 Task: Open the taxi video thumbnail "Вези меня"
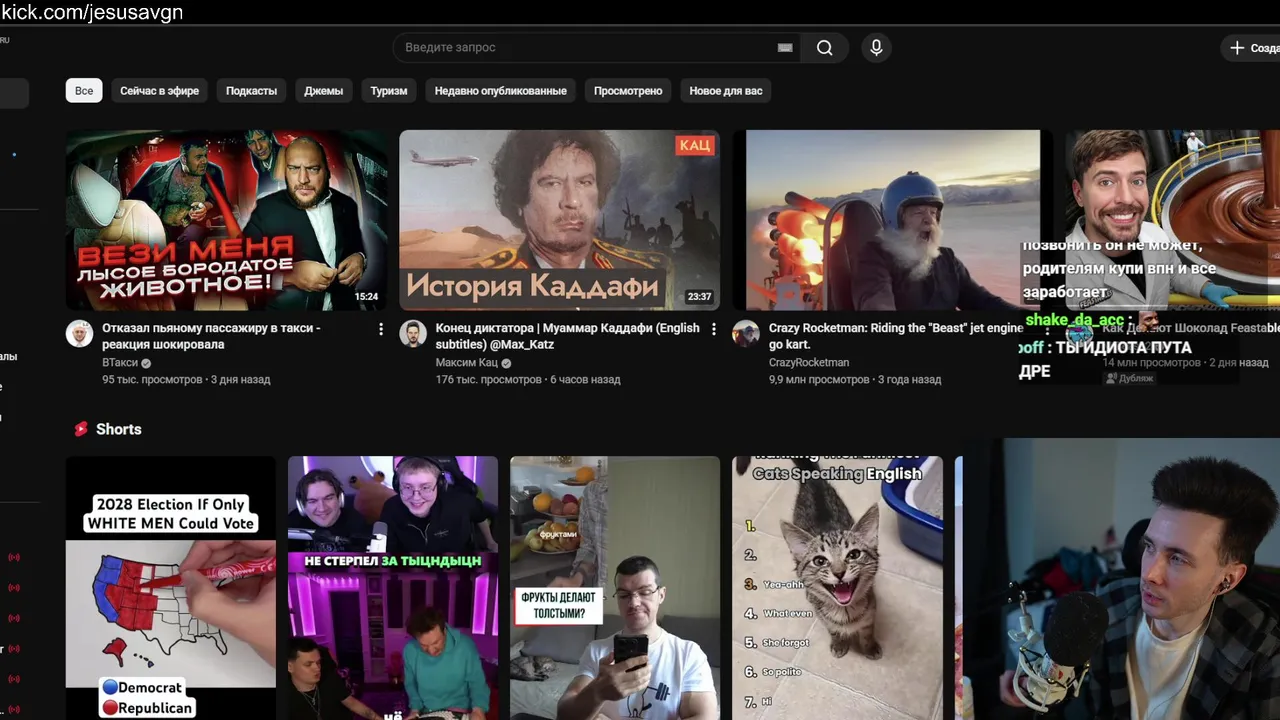pyautogui.click(x=226, y=220)
